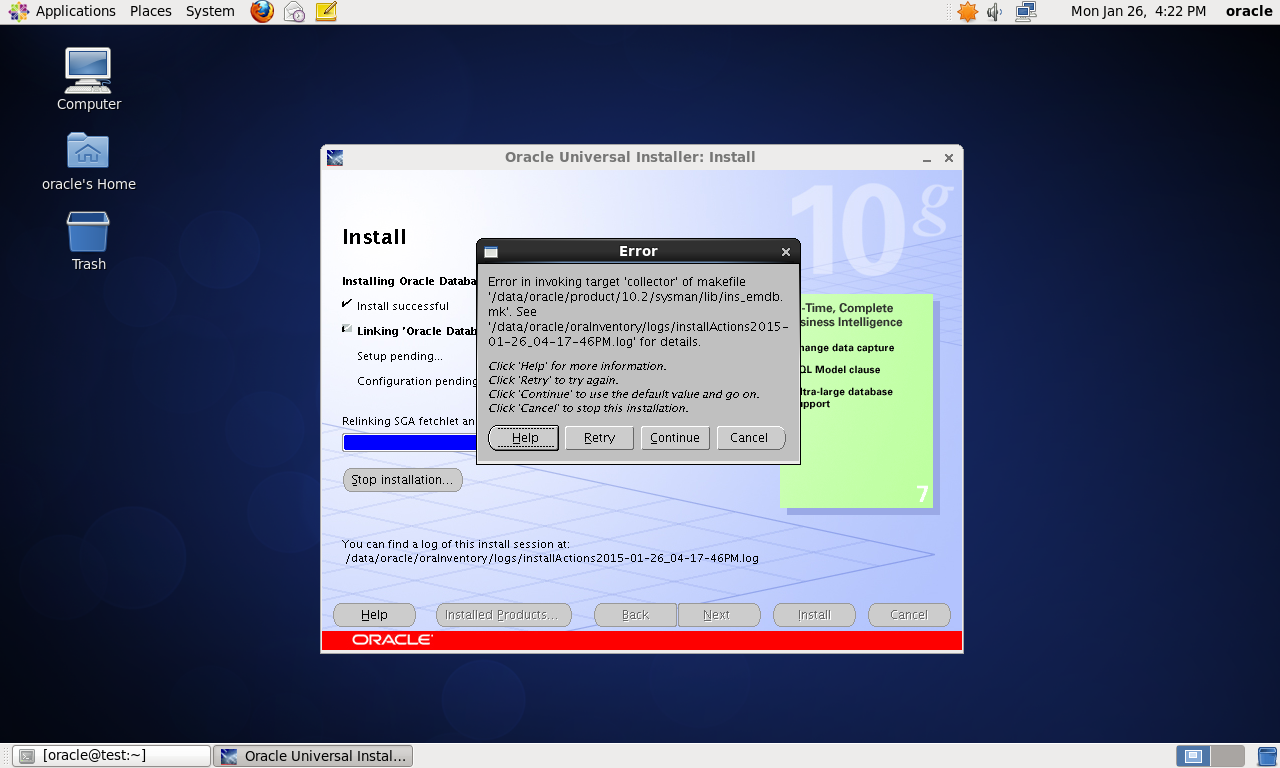
Task: Click the 'Setup pending...' status line
Action: [x=400, y=356]
